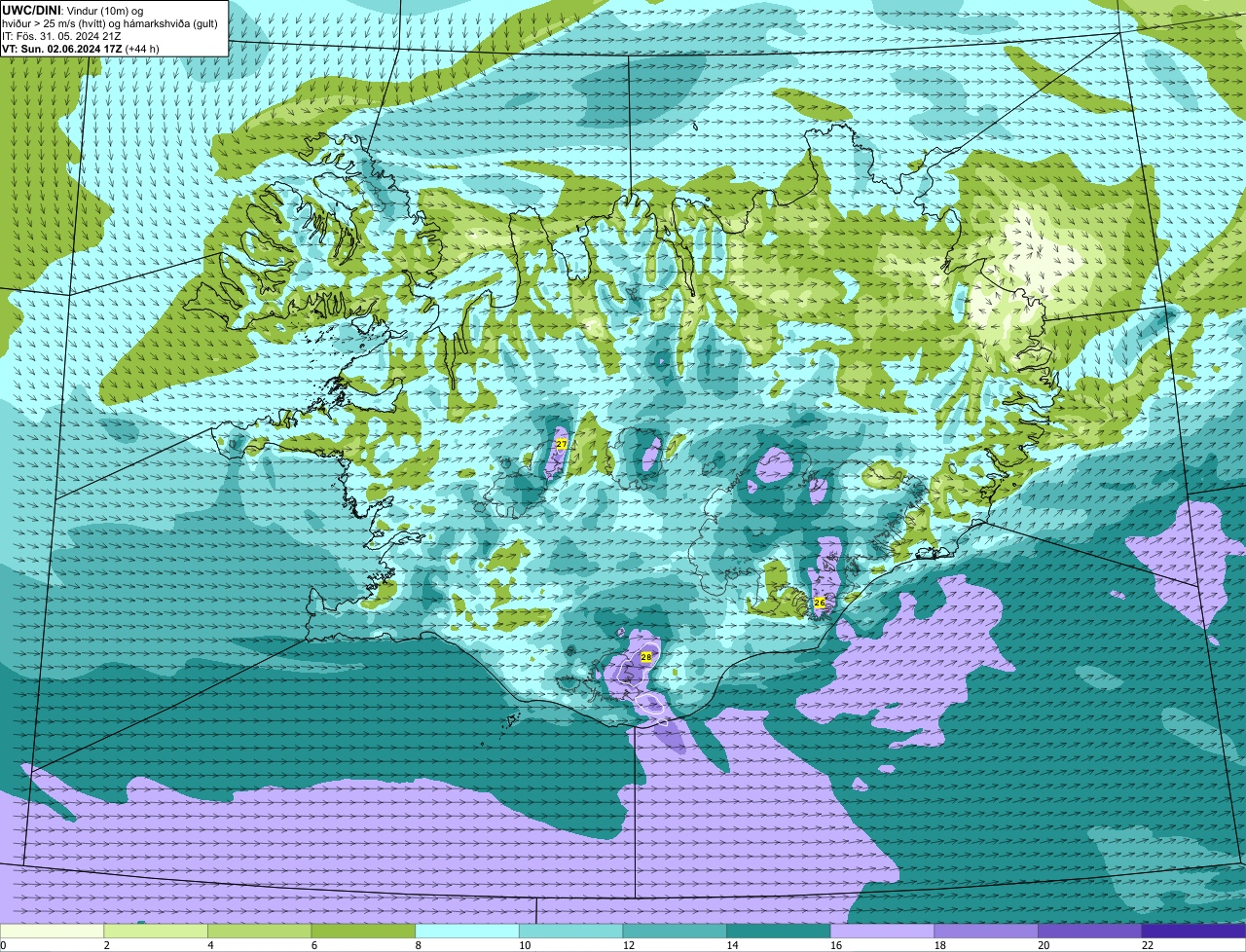Click the scale label '20' under the color bar
The width and height of the screenshot is (1246, 952).
[x=1044, y=945]
